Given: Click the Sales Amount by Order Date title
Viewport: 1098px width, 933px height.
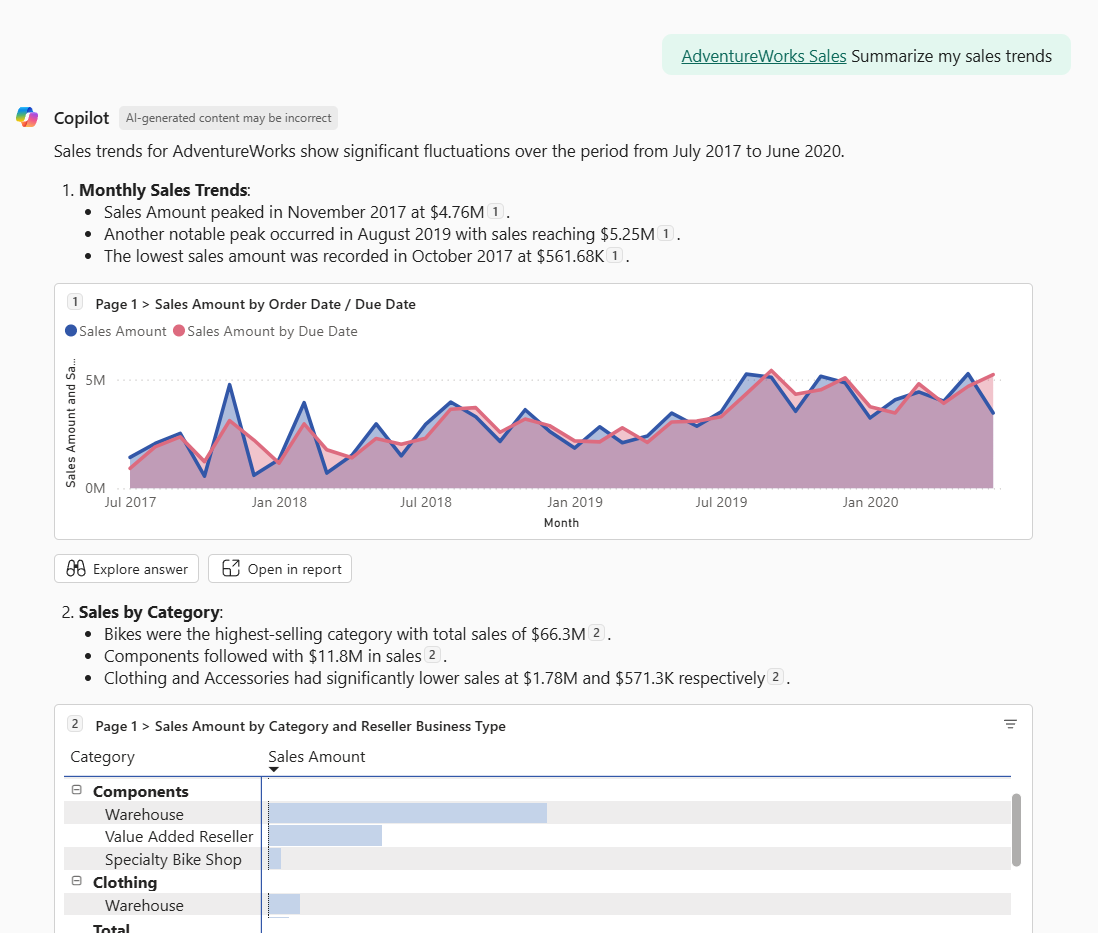Looking at the screenshot, I should (285, 304).
